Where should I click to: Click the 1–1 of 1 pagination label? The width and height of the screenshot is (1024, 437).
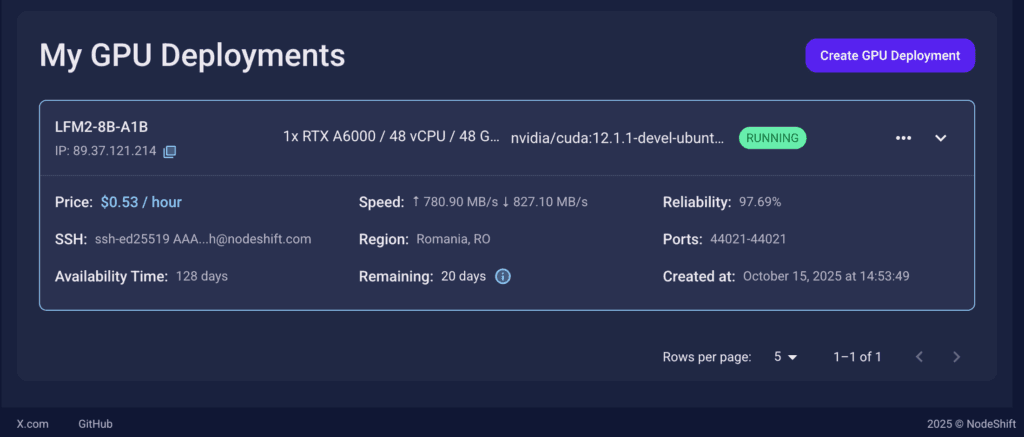857,357
